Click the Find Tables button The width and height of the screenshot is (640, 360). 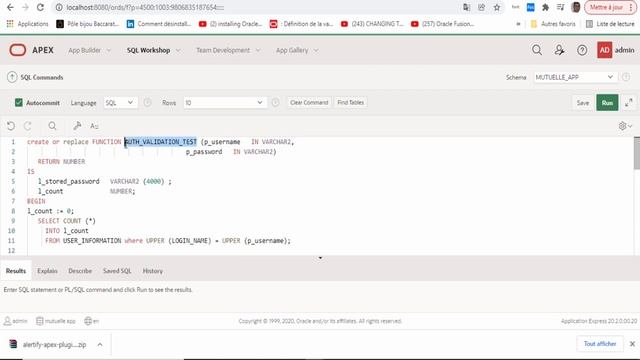click(x=350, y=102)
